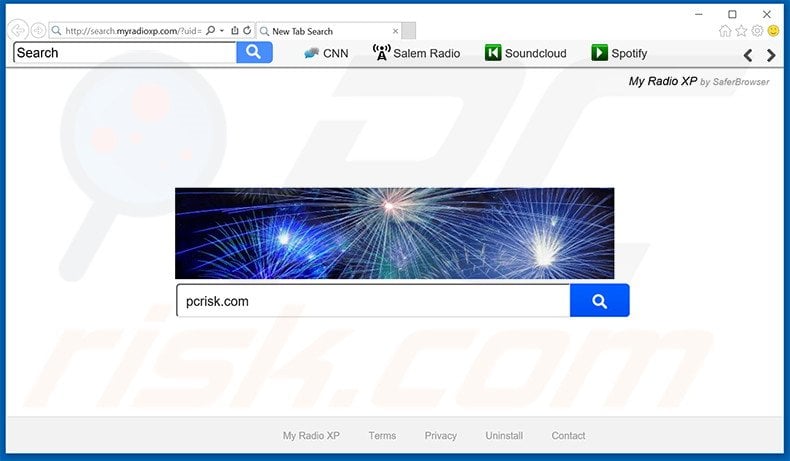This screenshot has height=461, width=790.
Task: Open the Home icon in the browser toolbar
Action: pyautogui.click(x=725, y=31)
